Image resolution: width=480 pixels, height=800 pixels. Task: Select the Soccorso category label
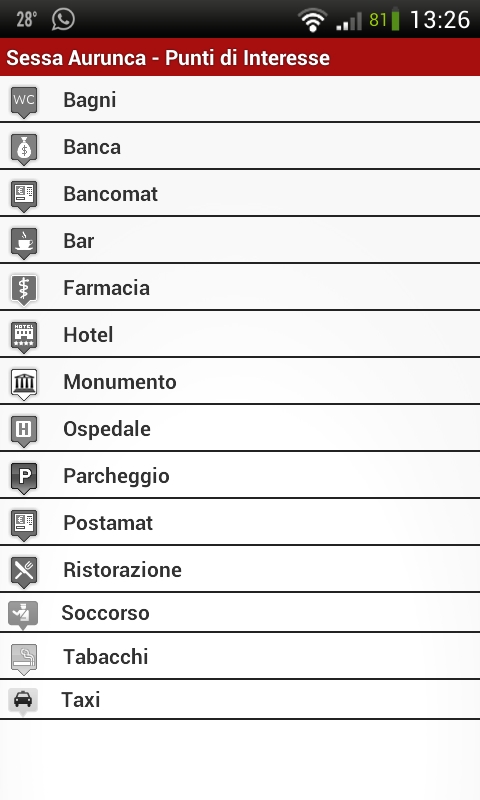(x=105, y=613)
